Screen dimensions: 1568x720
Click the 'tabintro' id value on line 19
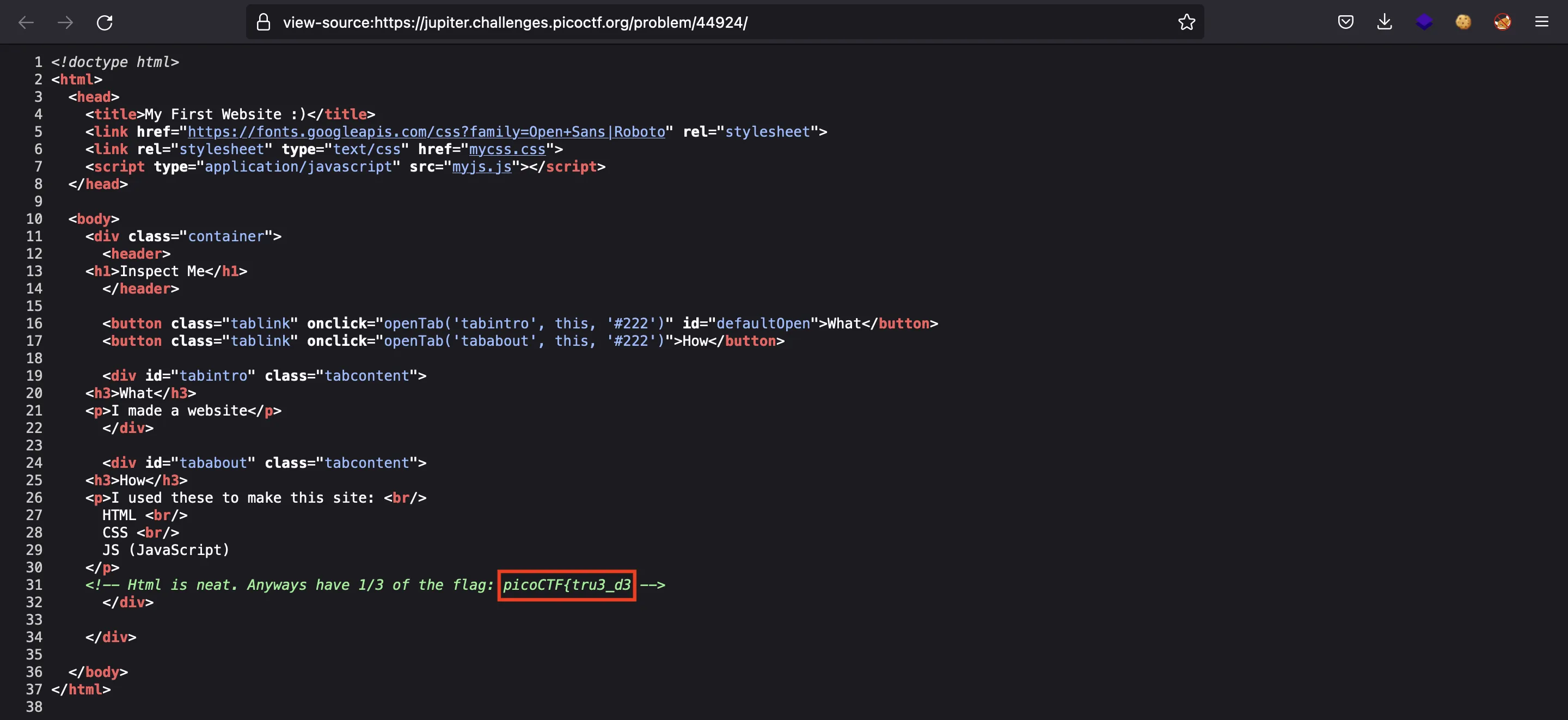213,376
